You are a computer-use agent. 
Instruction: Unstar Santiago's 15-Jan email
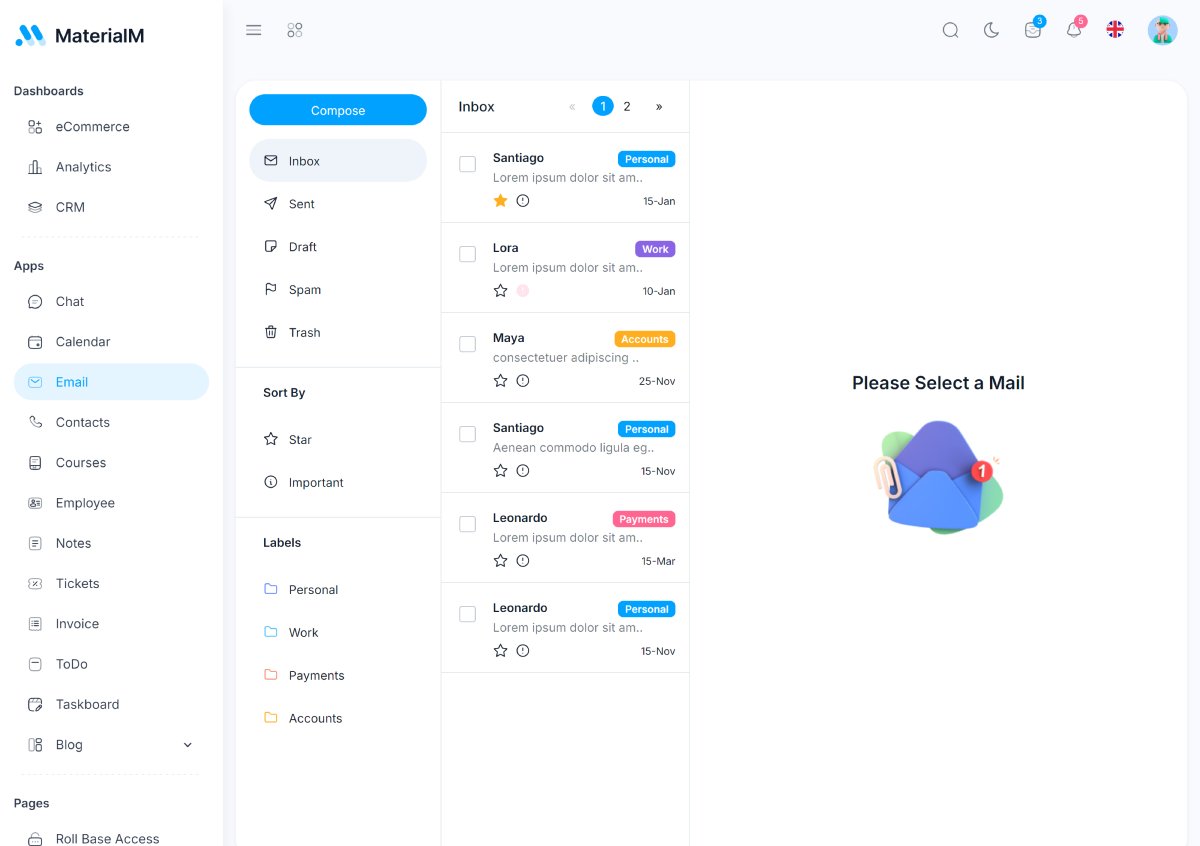[500, 200]
